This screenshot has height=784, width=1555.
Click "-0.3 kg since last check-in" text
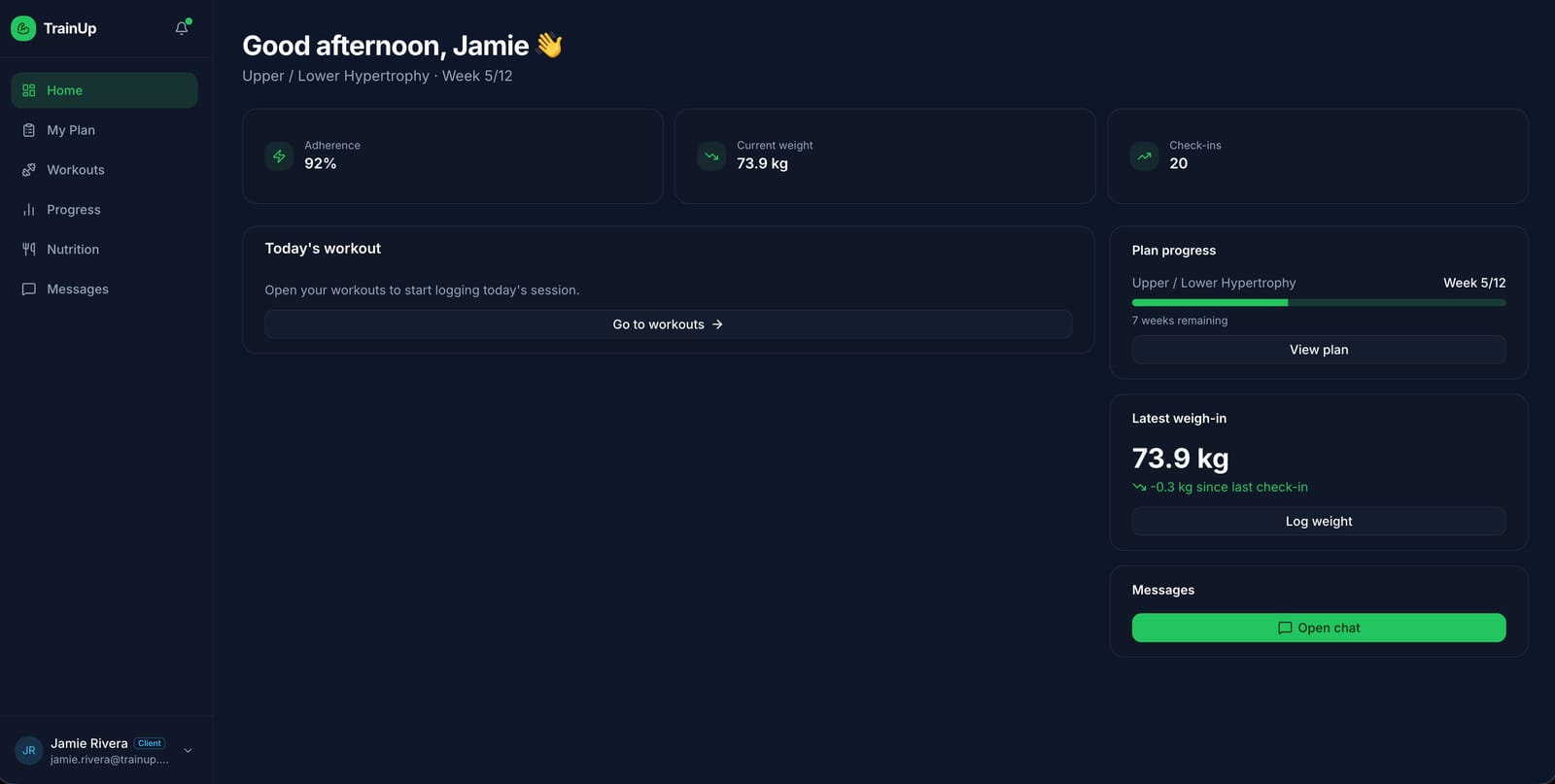coord(1229,488)
